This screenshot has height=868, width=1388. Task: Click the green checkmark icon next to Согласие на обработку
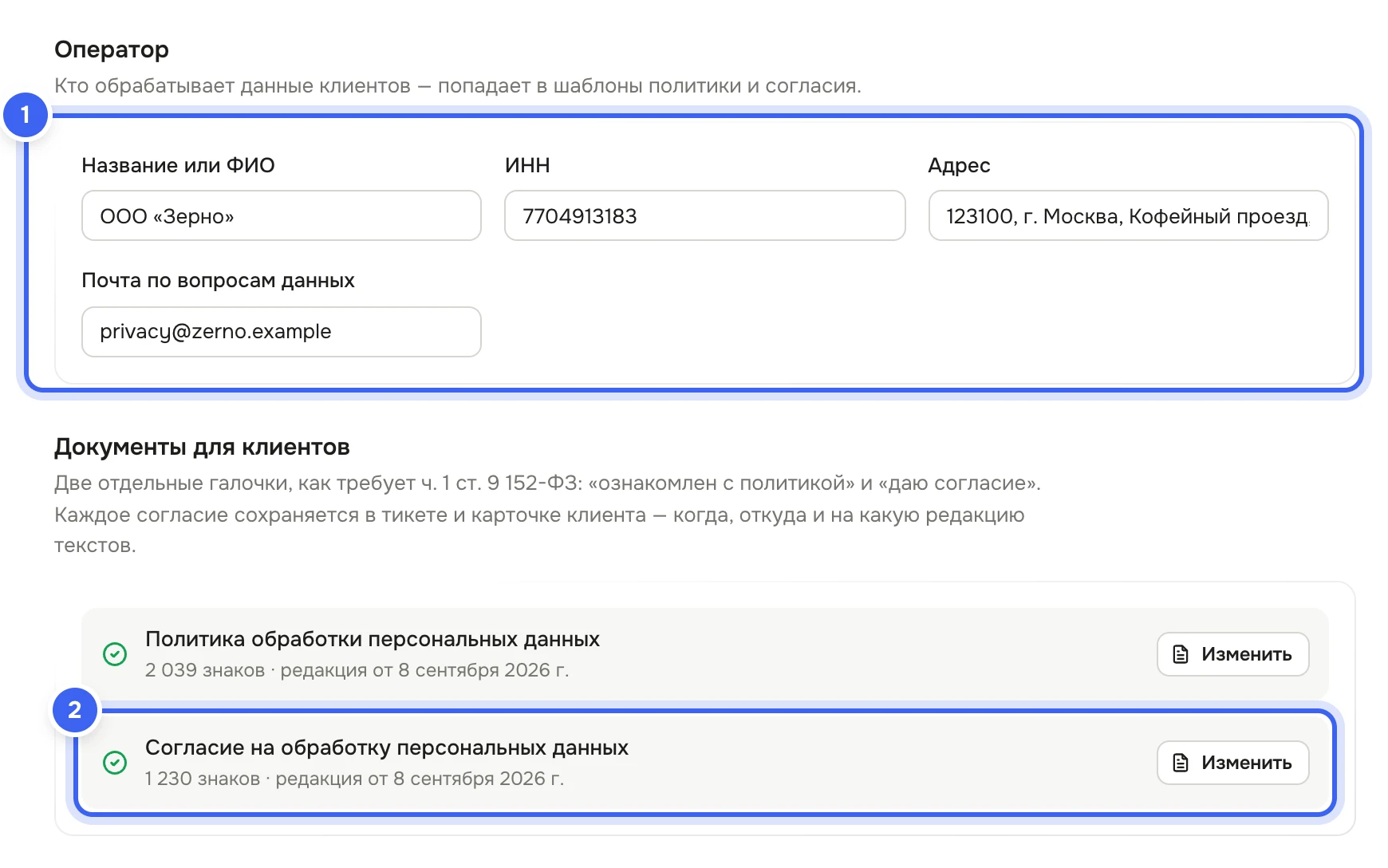pyautogui.click(x=115, y=763)
